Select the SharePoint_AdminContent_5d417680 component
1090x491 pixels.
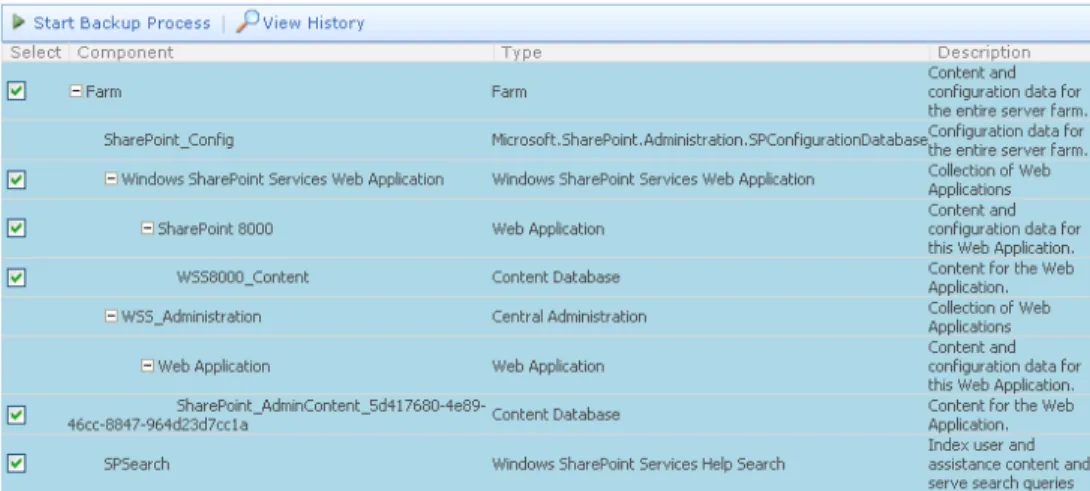click(x=277, y=414)
